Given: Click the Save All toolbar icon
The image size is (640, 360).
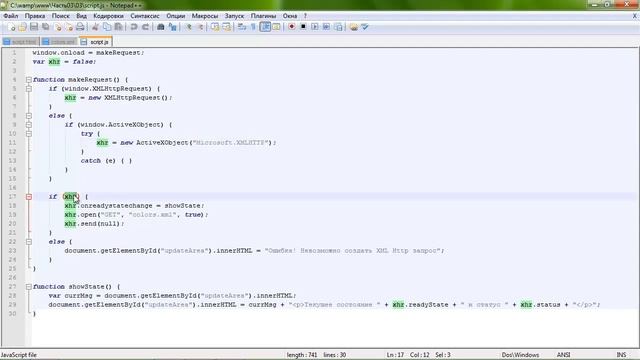Looking at the screenshot, I should click(x=46, y=27).
